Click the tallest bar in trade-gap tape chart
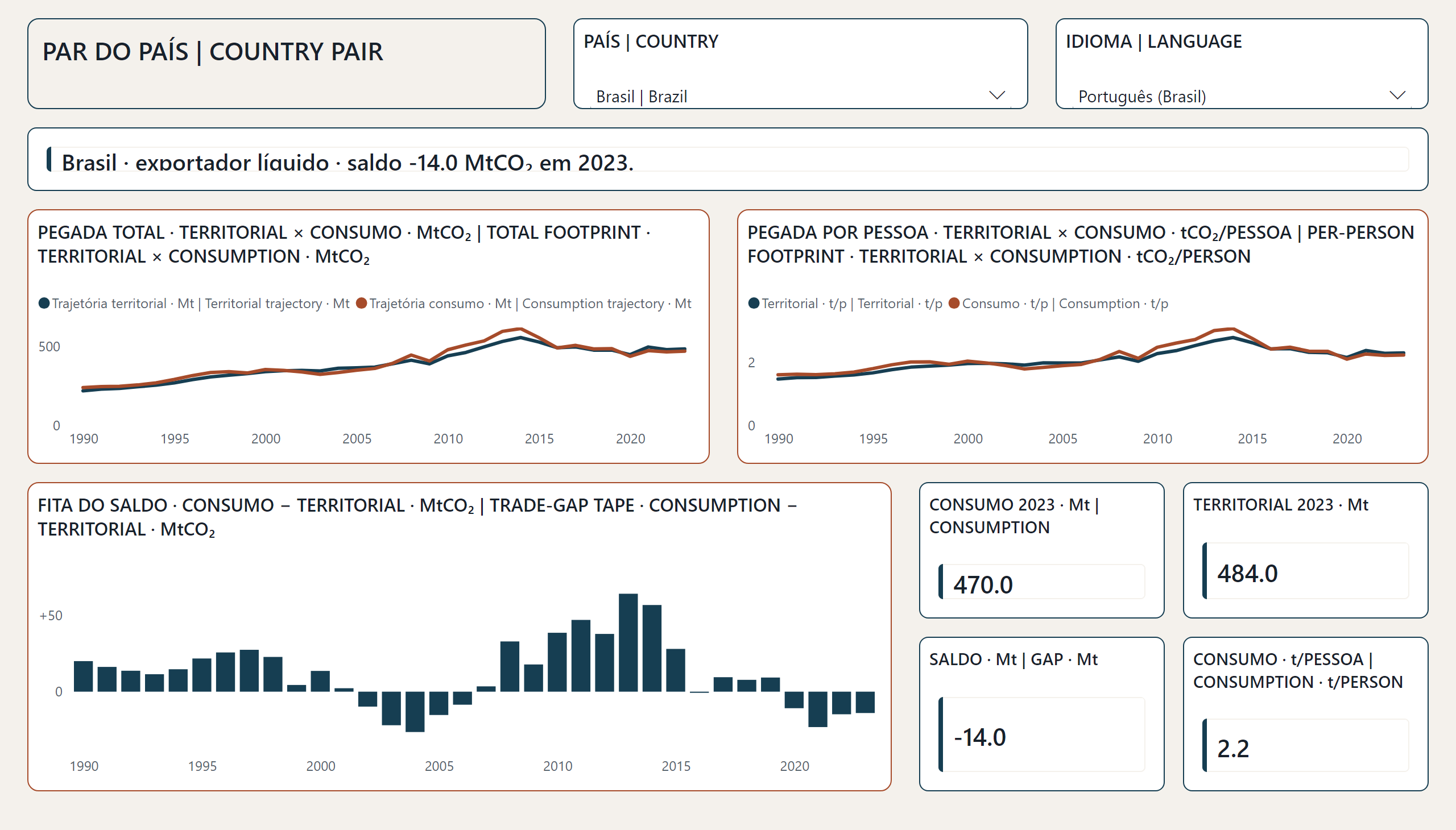Viewport: 1456px width, 830px height. coord(628,642)
